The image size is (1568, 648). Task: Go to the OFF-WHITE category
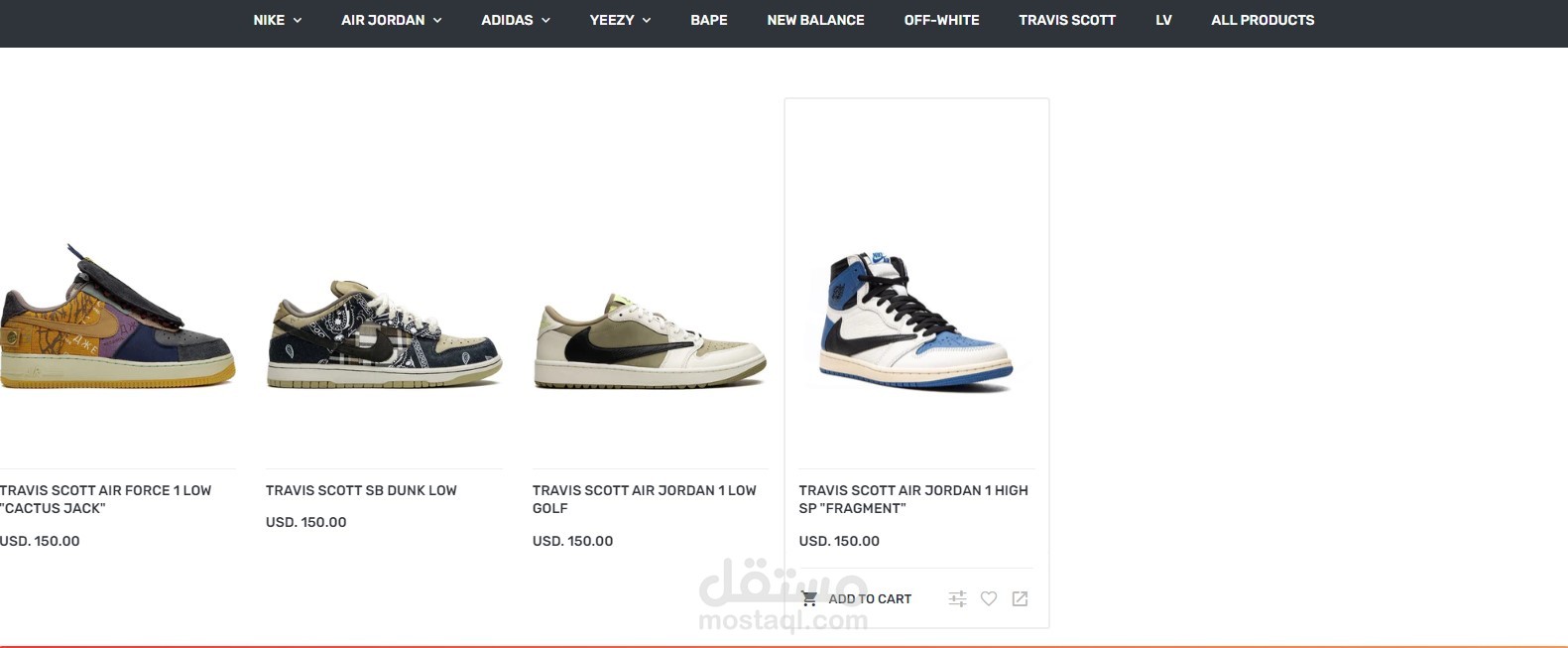tap(941, 20)
